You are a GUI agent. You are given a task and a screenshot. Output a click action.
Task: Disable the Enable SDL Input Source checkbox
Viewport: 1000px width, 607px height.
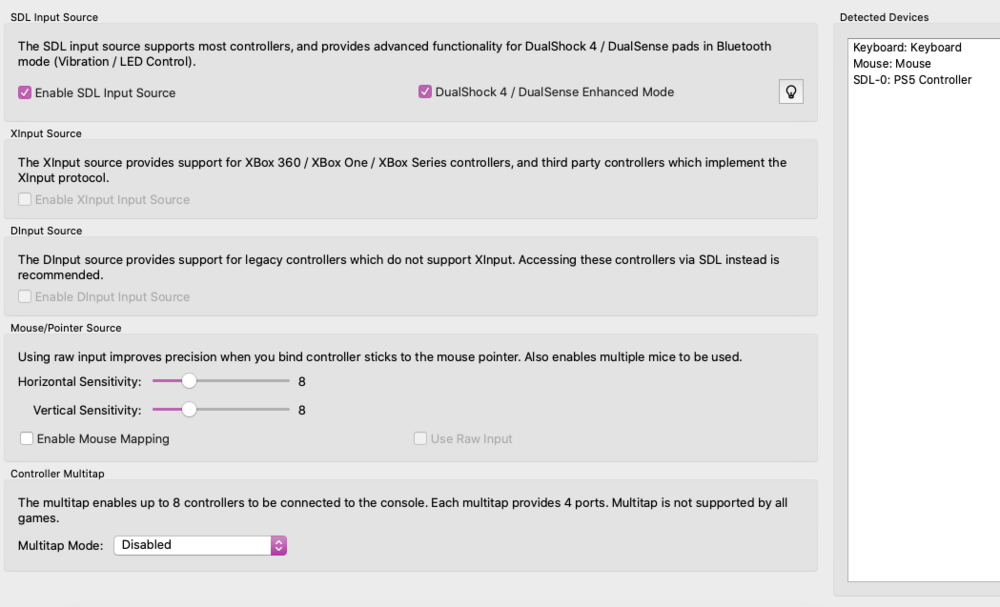pyautogui.click(x=25, y=93)
